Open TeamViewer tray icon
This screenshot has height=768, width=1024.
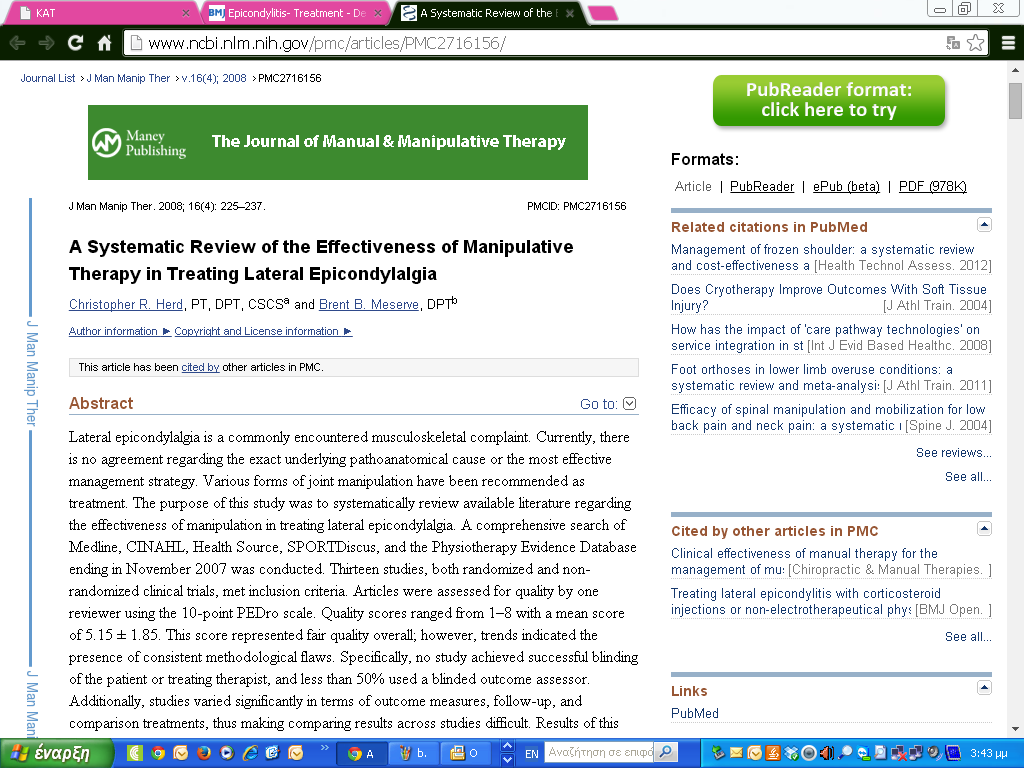[x=863, y=754]
